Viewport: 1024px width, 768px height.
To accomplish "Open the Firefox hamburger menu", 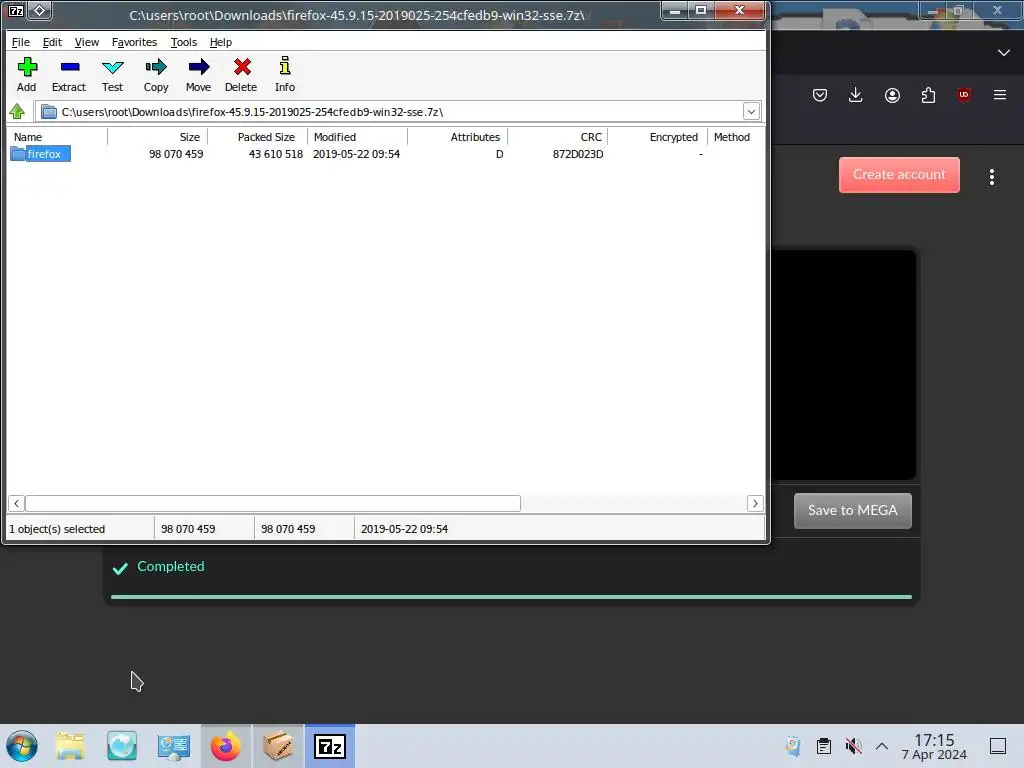I will point(999,95).
